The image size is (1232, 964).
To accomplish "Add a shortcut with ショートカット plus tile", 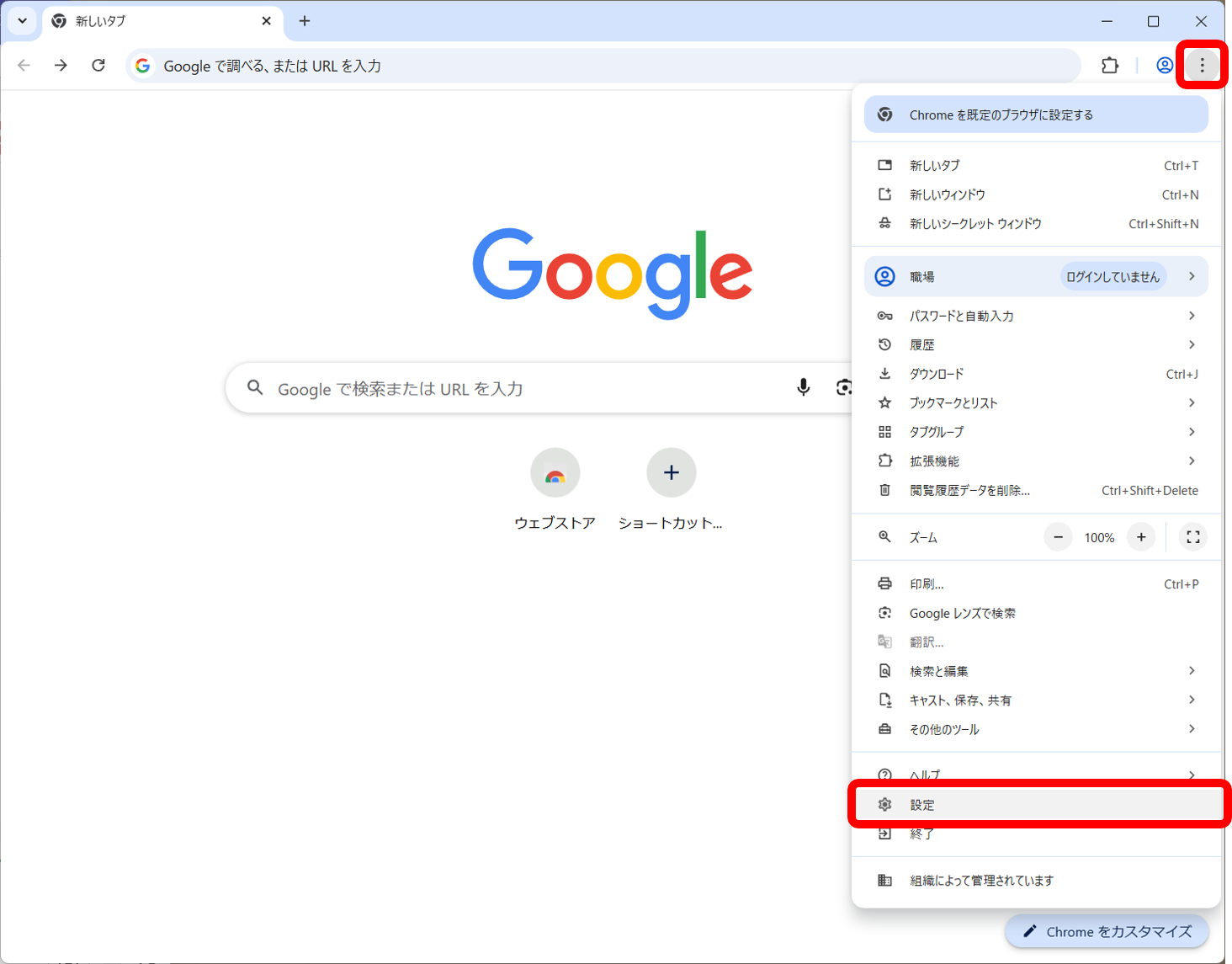I will pos(671,489).
